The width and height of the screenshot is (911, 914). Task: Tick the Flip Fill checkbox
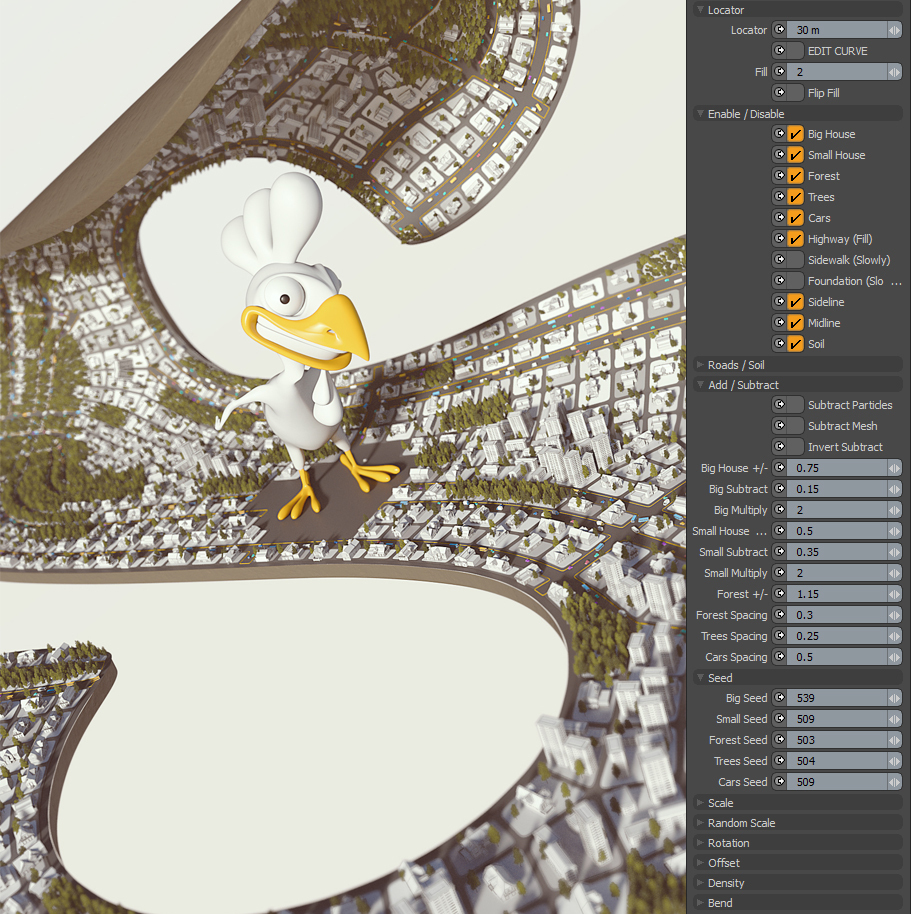point(796,93)
